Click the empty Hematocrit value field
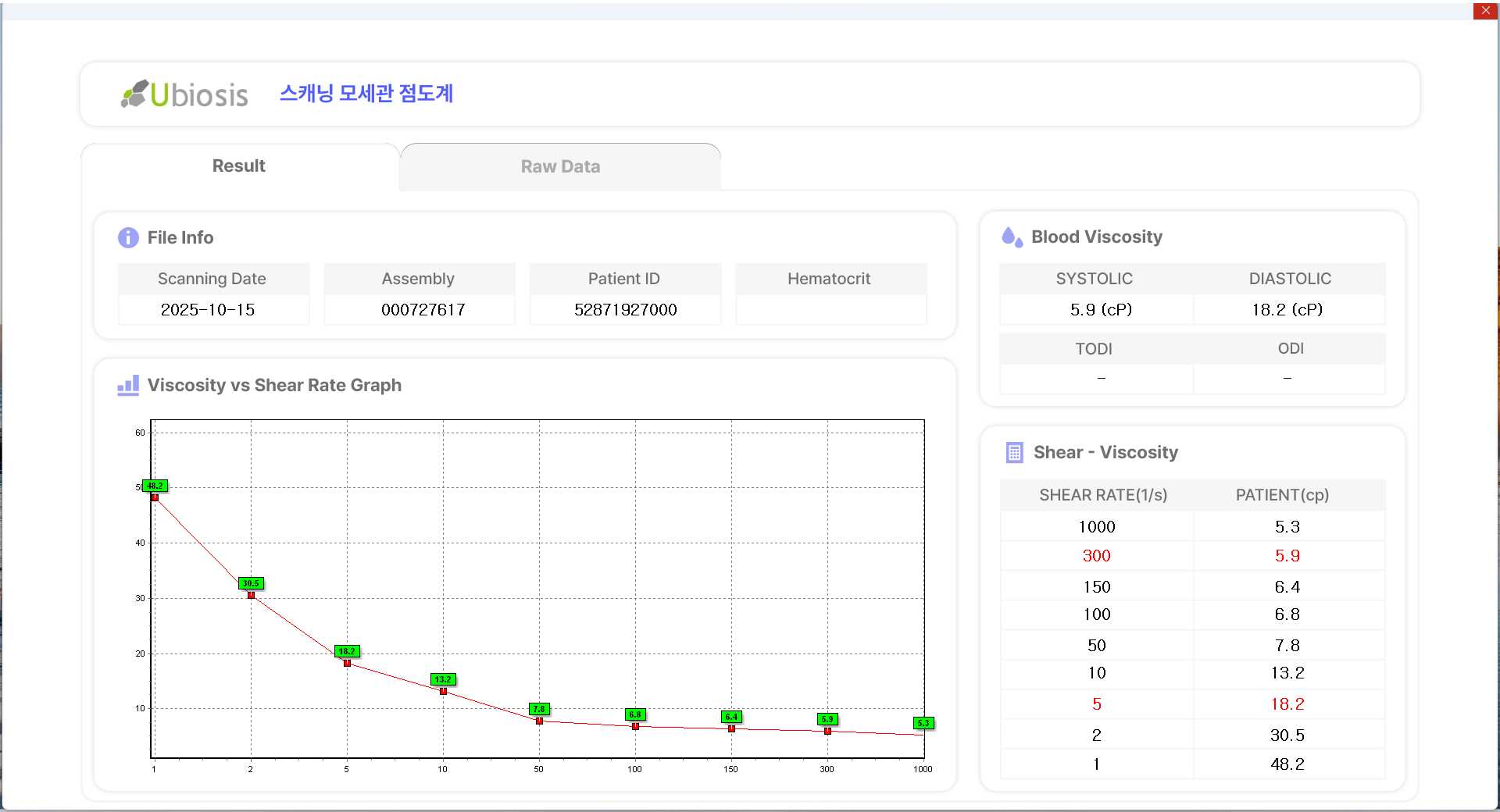 click(830, 310)
